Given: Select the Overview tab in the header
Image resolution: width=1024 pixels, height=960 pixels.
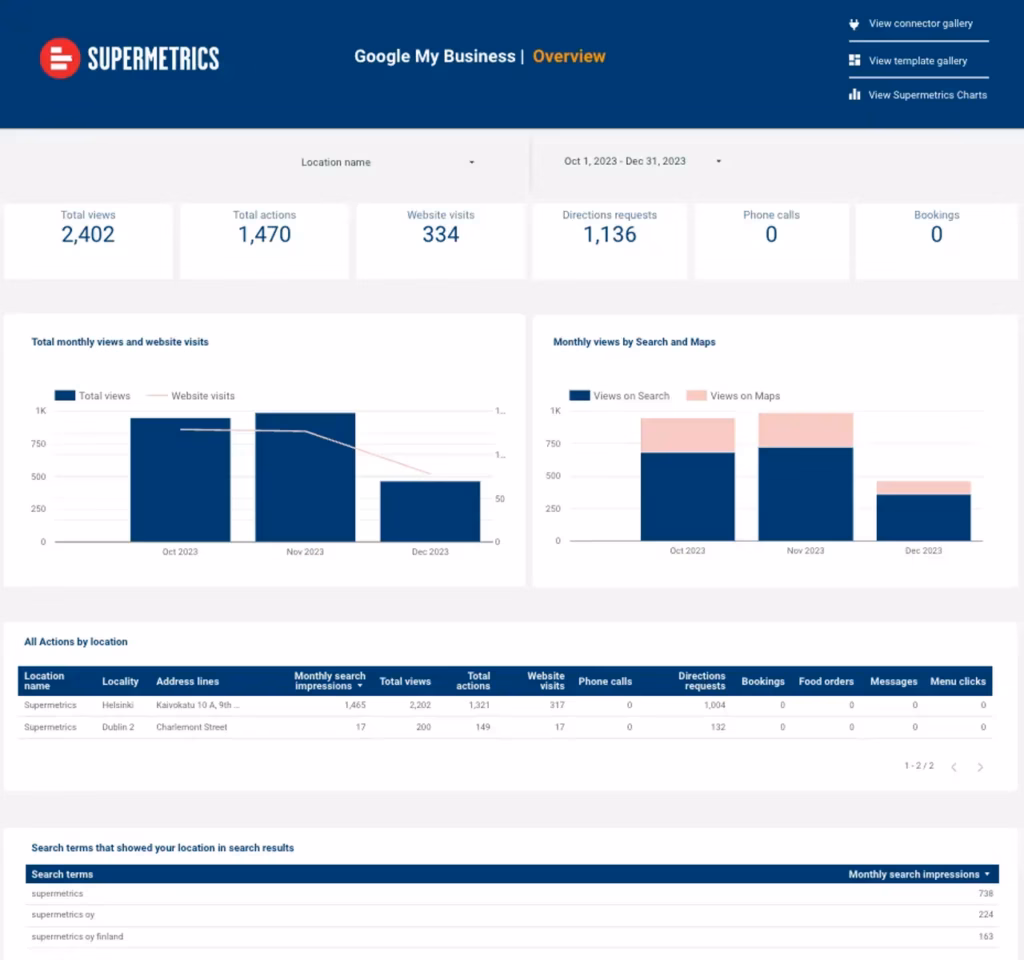Looking at the screenshot, I should coord(569,57).
